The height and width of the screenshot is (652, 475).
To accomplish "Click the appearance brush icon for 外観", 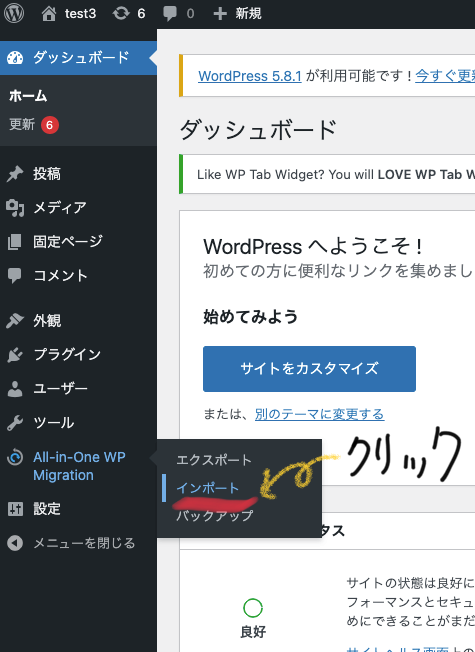I will click(15, 321).
